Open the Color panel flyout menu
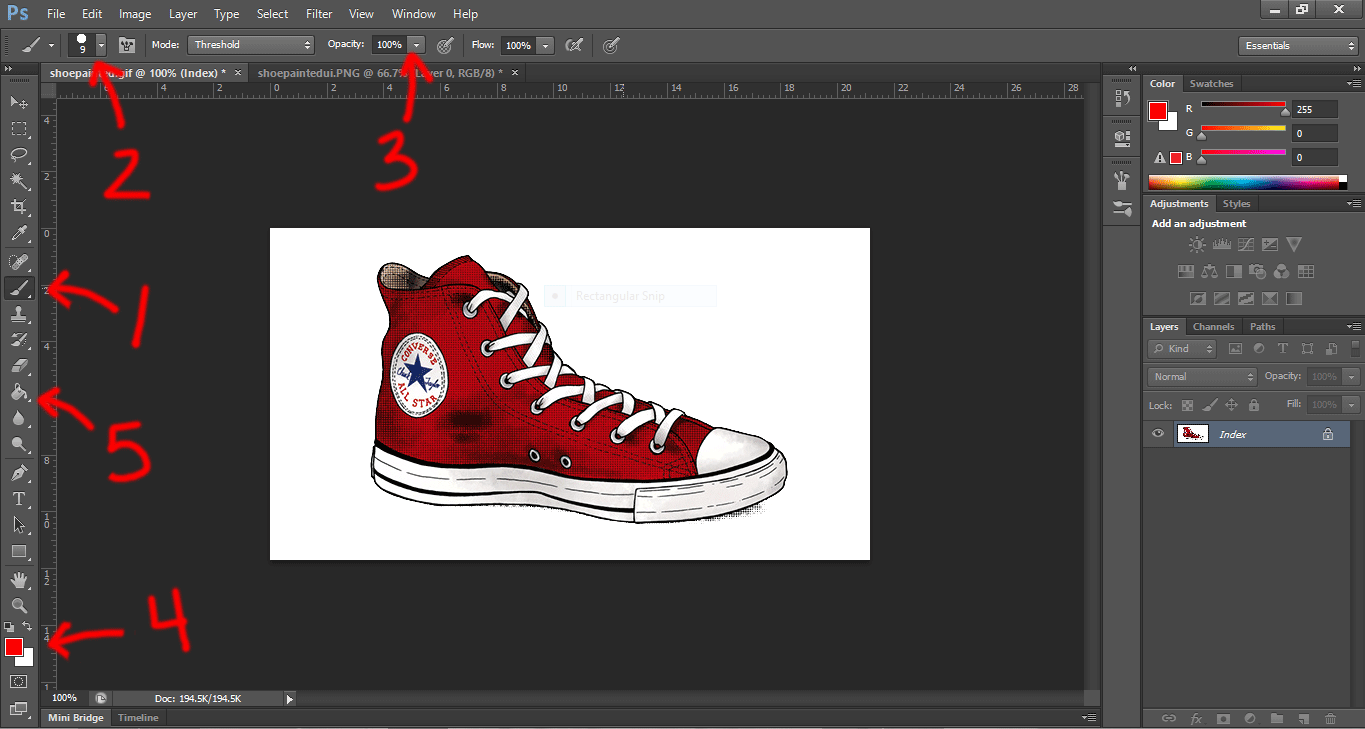Screen dimensions: 1365x729 [1354, 84]
